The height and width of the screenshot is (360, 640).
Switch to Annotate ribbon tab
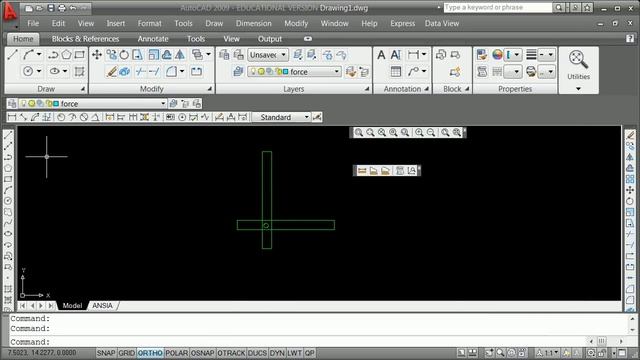(x=153, y=39)
